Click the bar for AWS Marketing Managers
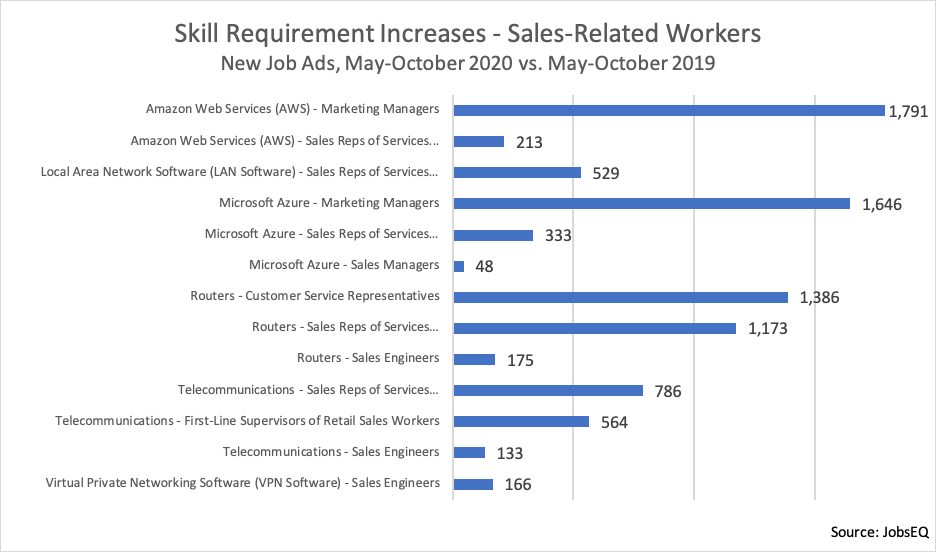This screenshot has height=552, width=936. pyautogui.click(x=669, y=110)
